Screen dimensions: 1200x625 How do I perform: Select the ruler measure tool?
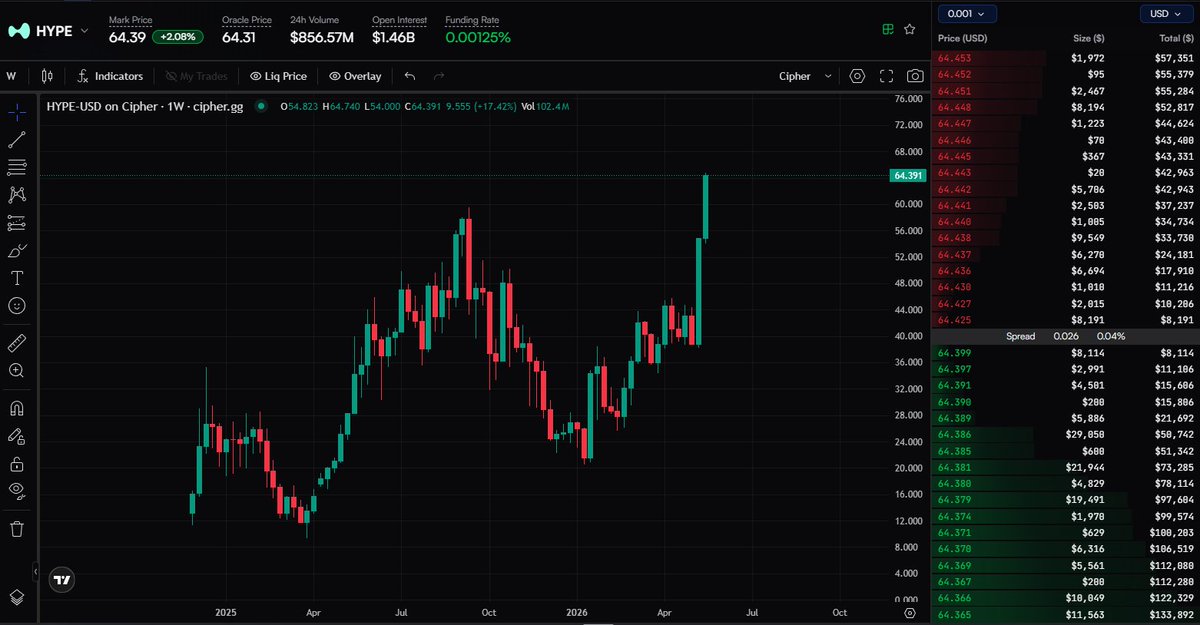pyautogui.click(x=17, y=343)
